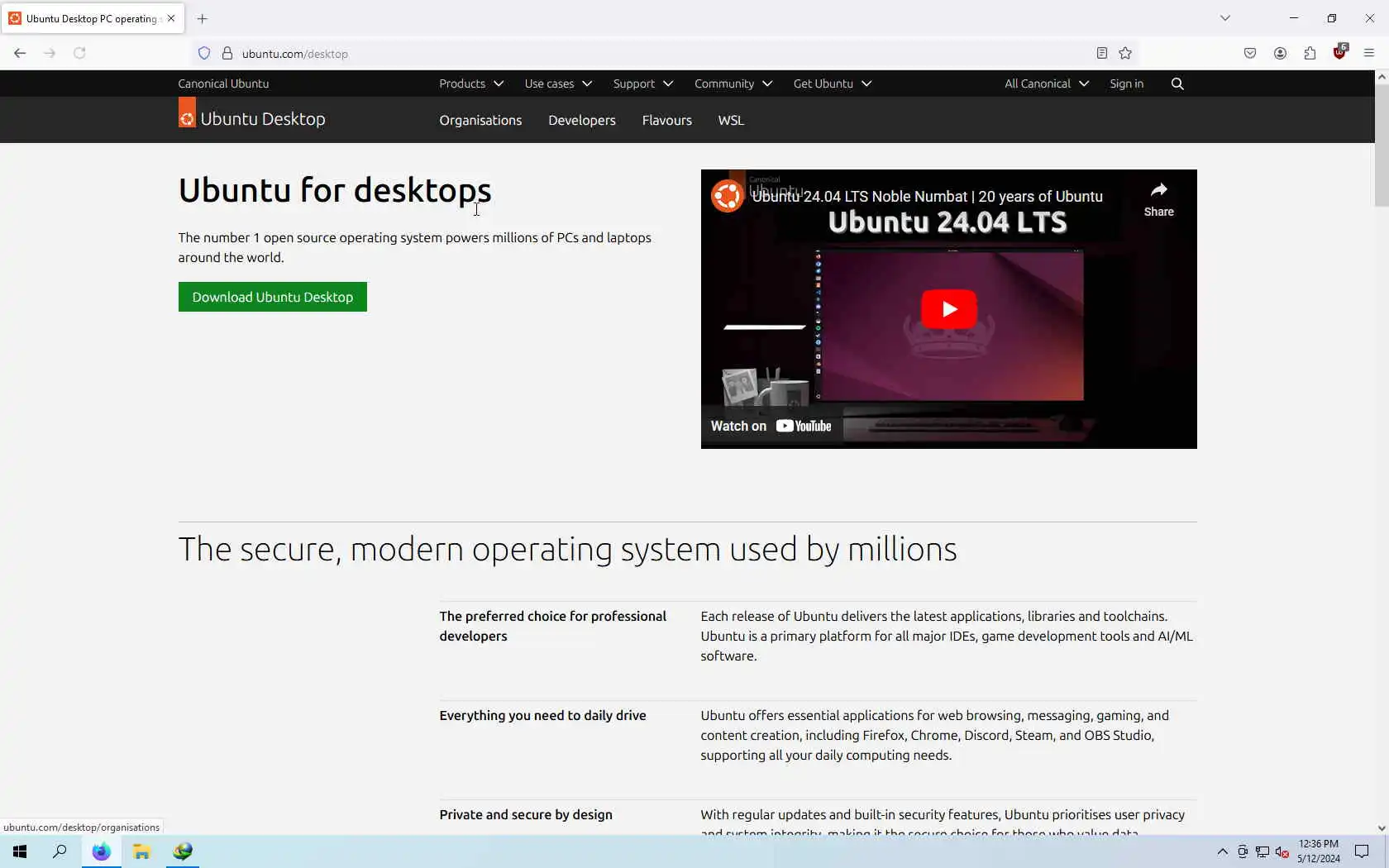Viewport: 1389px width, 868px height.
Task: Bookmark this page with the star icon
Action: click(1125, 54)
